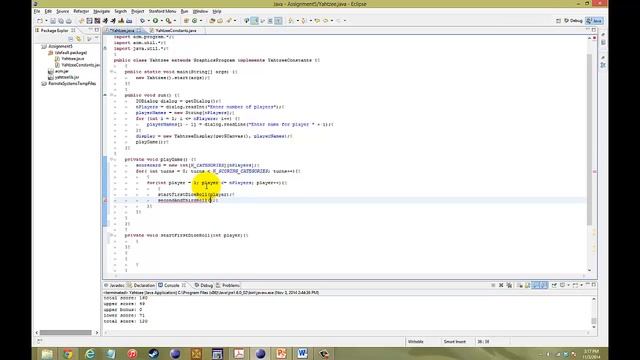The height and width of the screenshot is (360, 640).
Task: Switch to the Problems tab
Action: click(228, 285)
